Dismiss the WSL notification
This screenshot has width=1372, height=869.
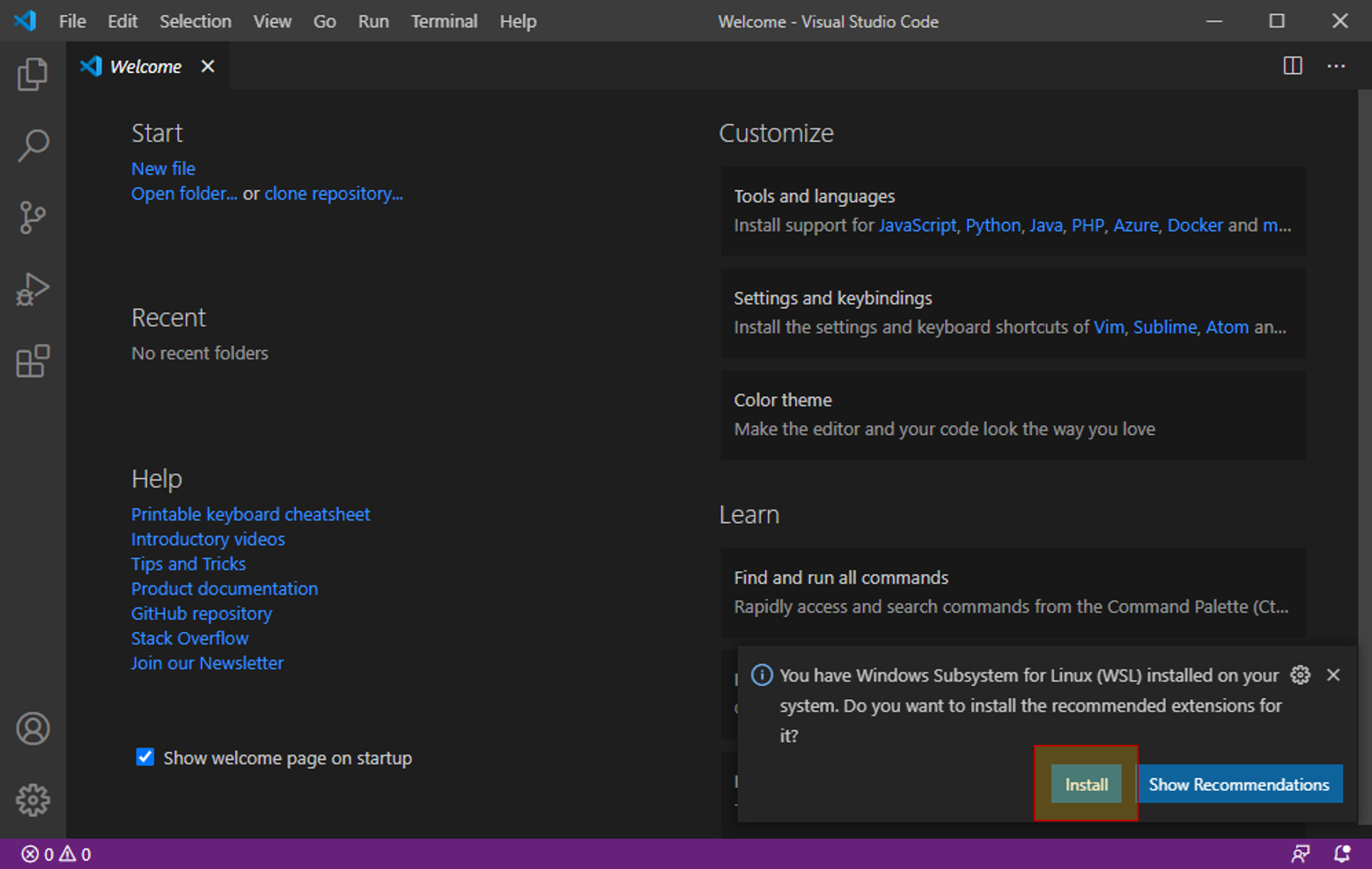1333,675
